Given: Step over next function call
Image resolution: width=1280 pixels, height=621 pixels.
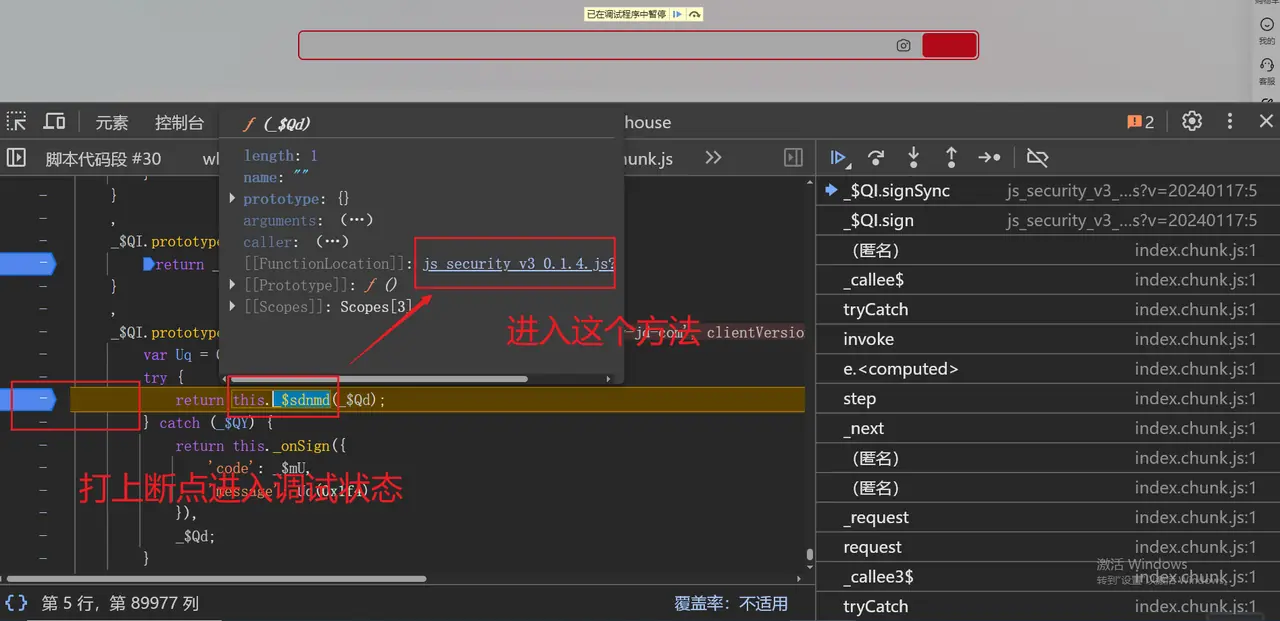Looking at the screenshot, I should [876, 158].
